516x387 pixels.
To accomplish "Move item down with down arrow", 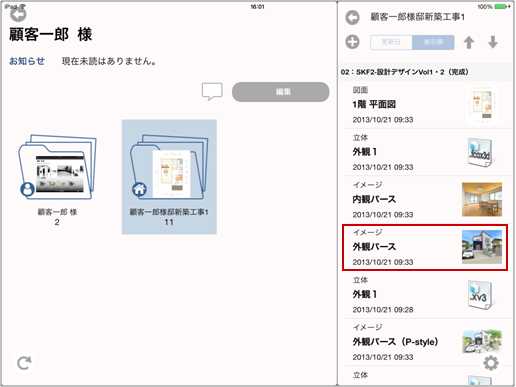I will click(493, 42).
